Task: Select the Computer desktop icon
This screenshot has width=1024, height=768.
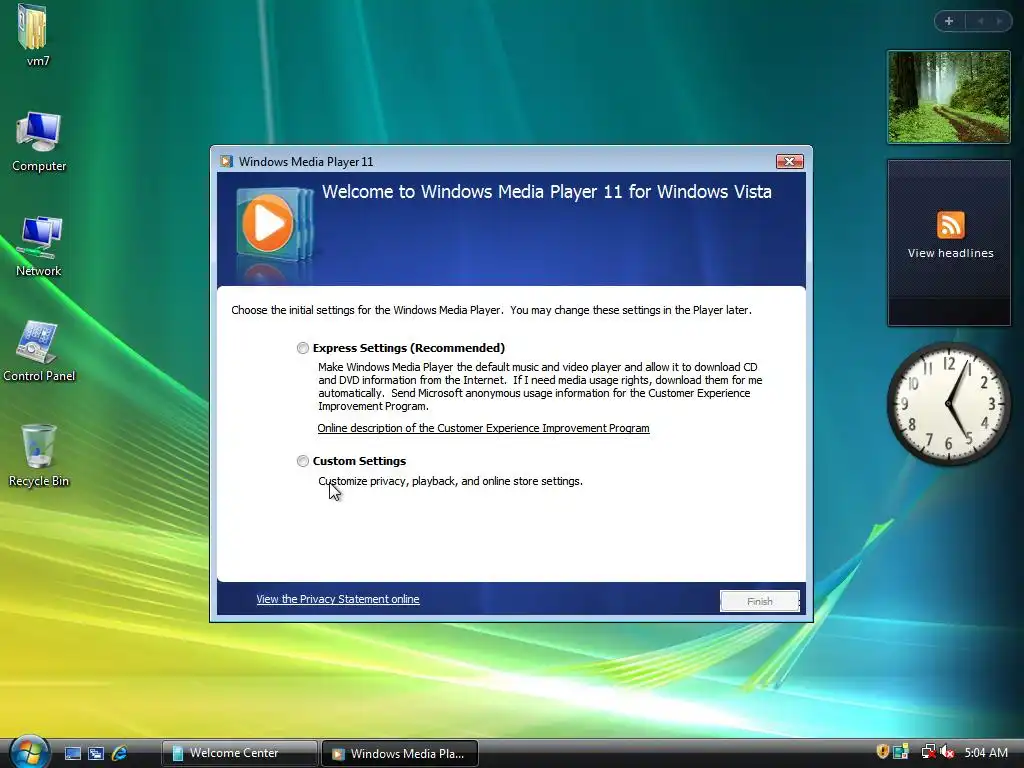Action: pos(39,142)
